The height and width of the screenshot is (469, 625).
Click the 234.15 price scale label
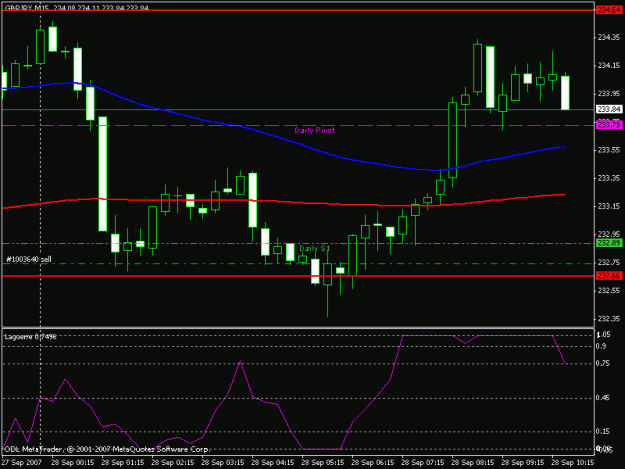(609, 65)
